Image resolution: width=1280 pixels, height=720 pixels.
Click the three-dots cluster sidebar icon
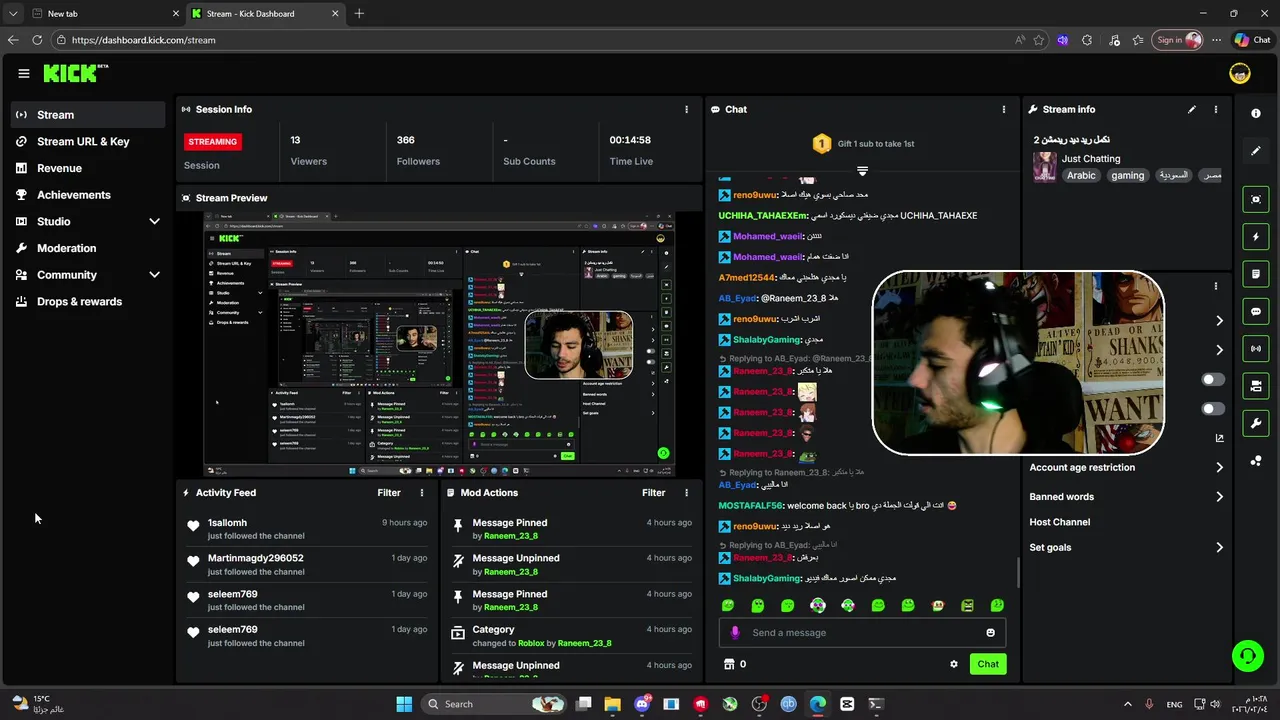point(1256,461)
